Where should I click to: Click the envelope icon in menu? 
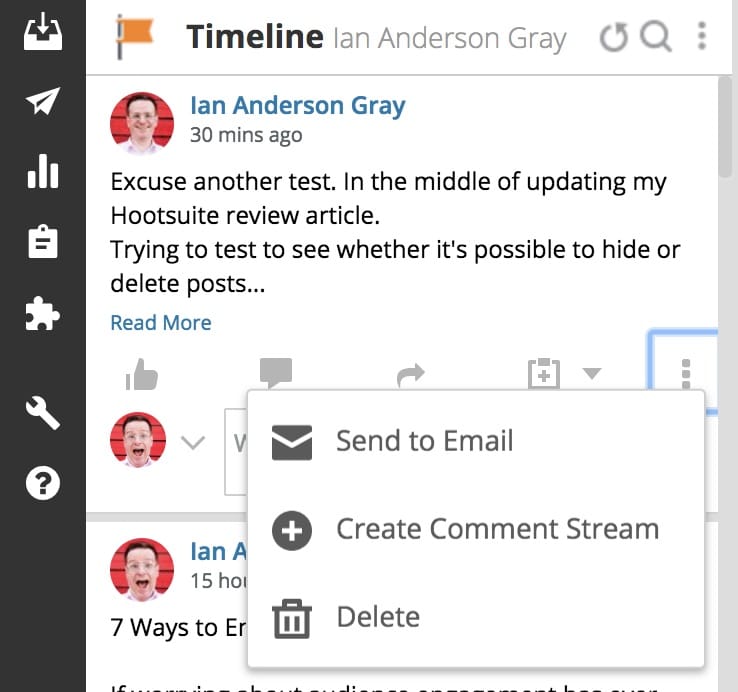click(292, 442)
